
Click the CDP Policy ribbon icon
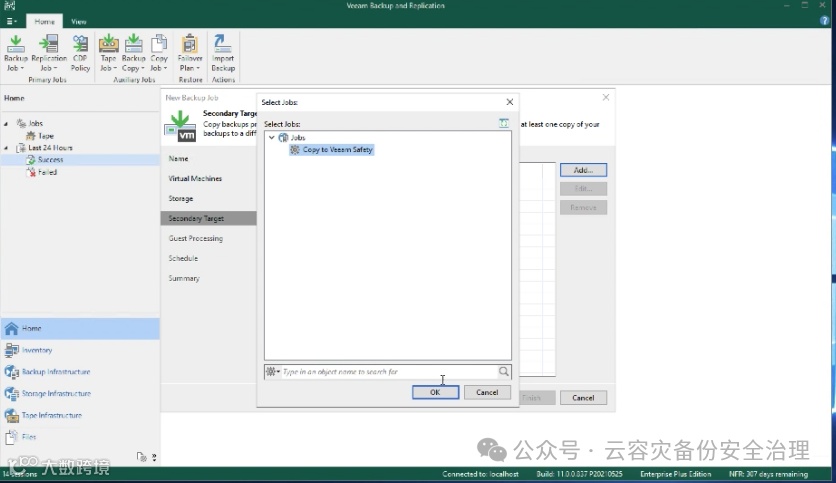click(80, 53)
